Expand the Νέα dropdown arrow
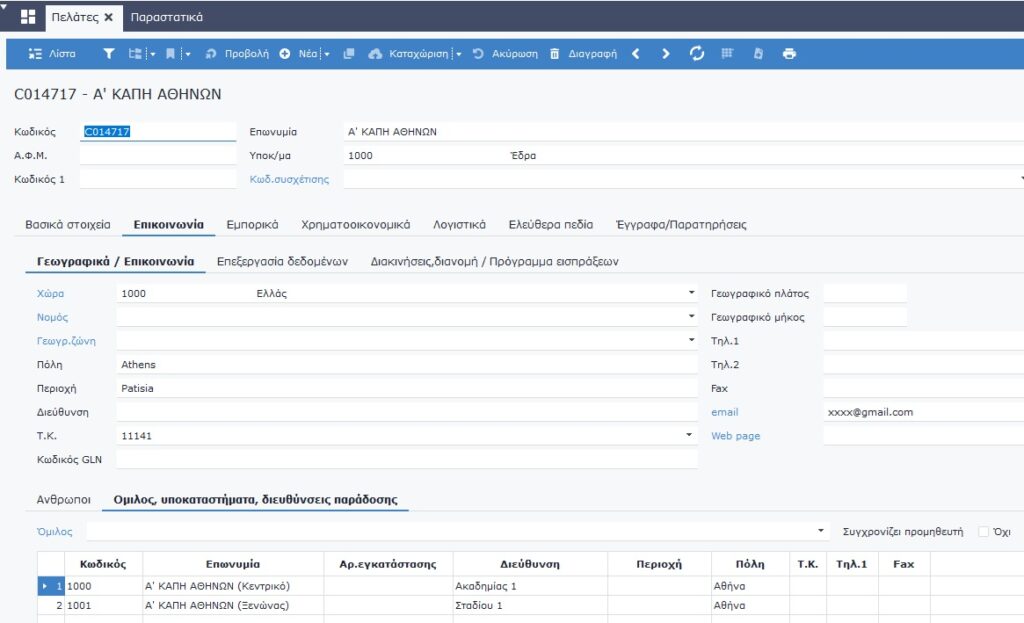Screen dimensions: 1024x623 pos(327,54)
